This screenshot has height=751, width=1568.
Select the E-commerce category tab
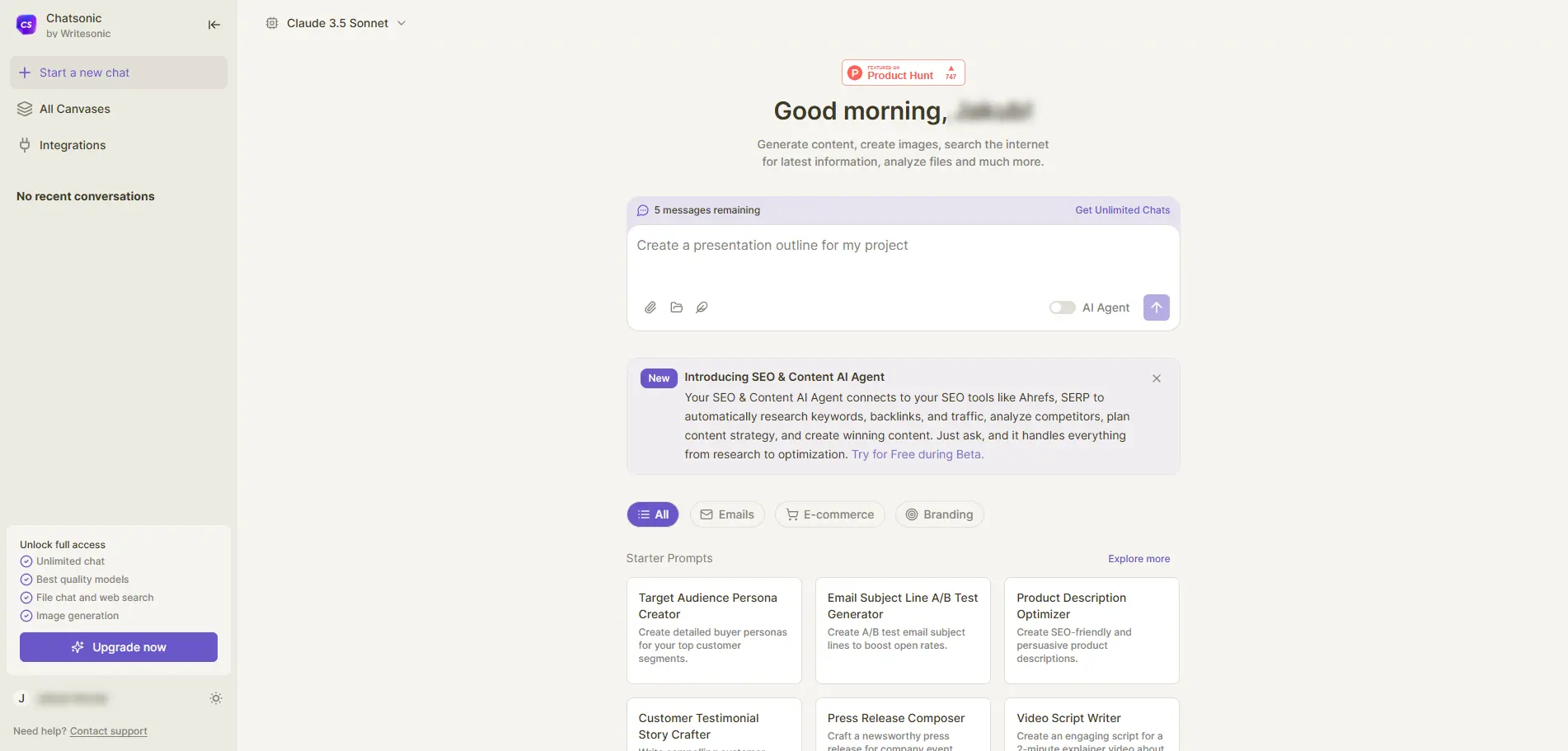[x=829, y=514]
